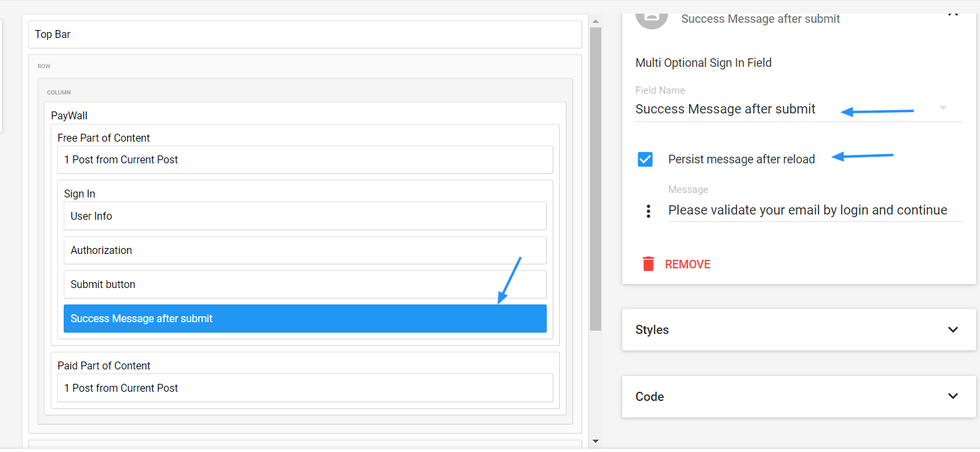Uncheck Persist message after reload
This screenshot has height=452, width=980.
point(645,159)
